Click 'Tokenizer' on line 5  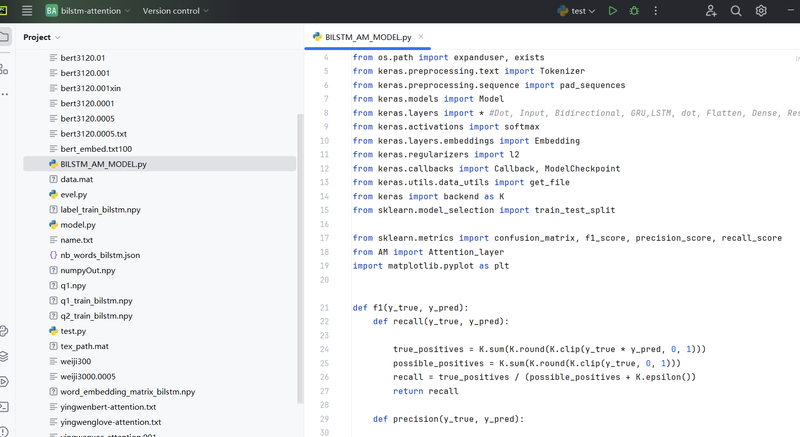pyautogui.click(x=562, y=71)
